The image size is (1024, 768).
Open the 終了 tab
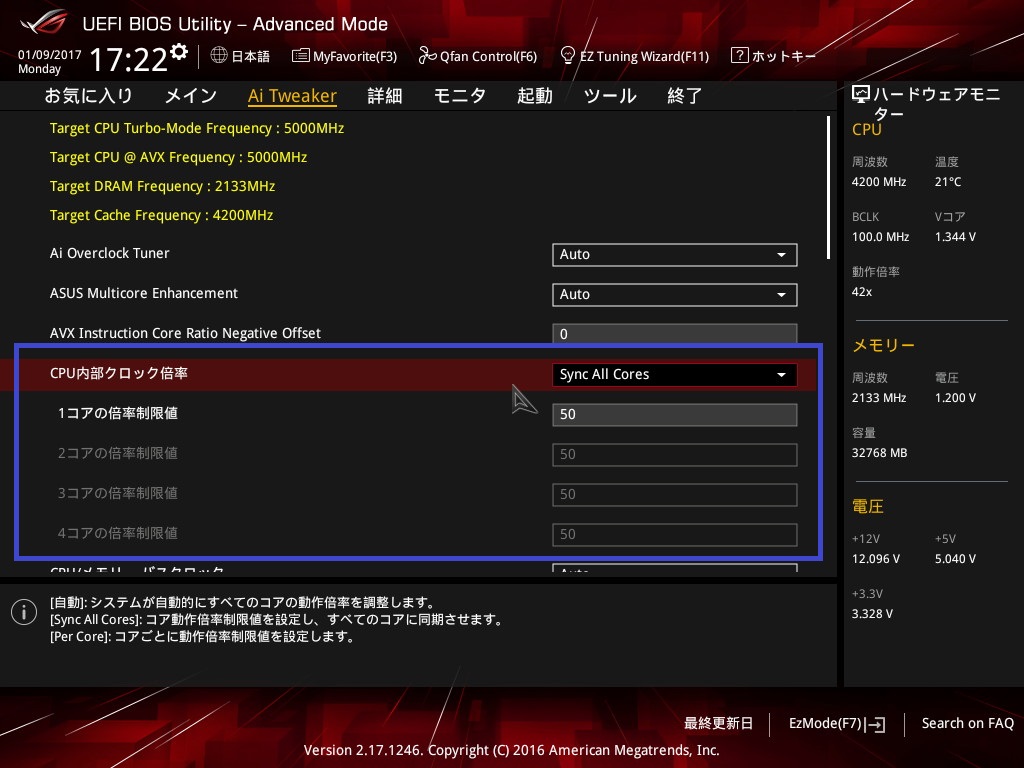(684, 96)
